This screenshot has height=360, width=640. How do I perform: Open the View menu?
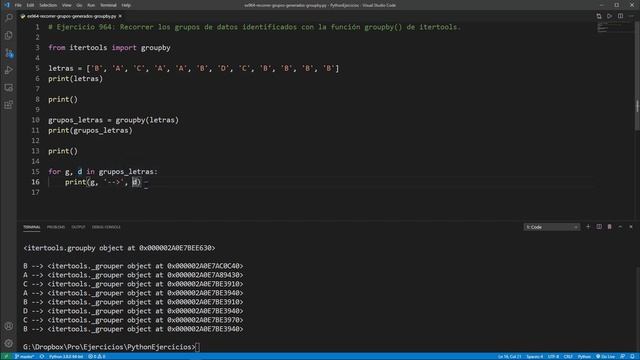click(67, 5)
